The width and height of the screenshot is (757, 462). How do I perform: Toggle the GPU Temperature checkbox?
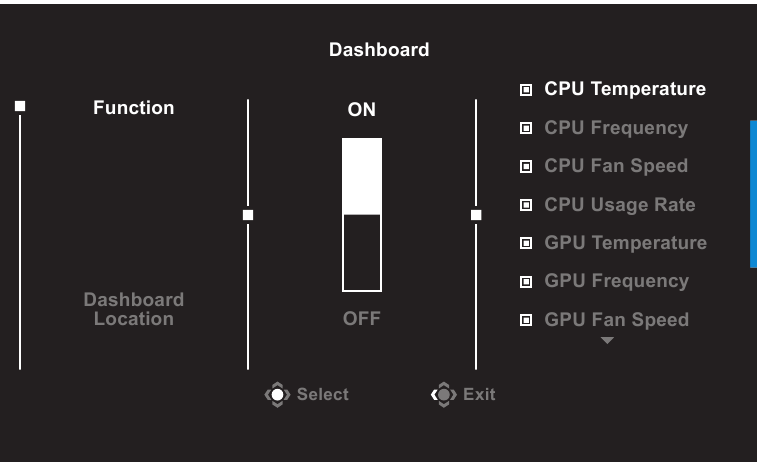526,243
